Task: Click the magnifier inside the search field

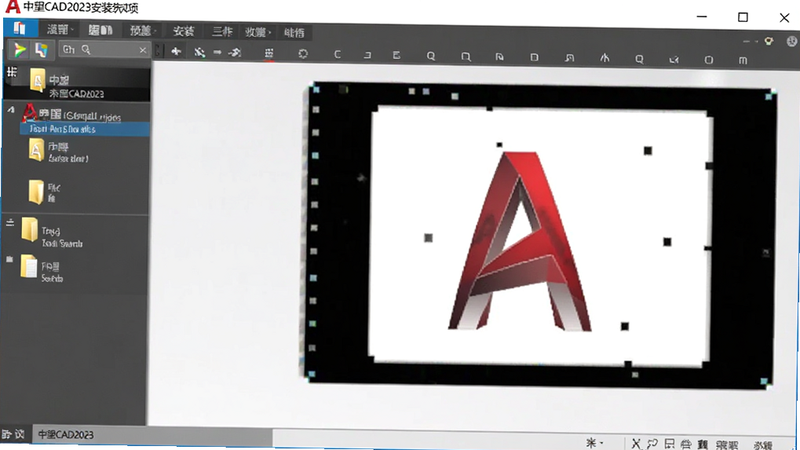Action: (x=86, y=49)
